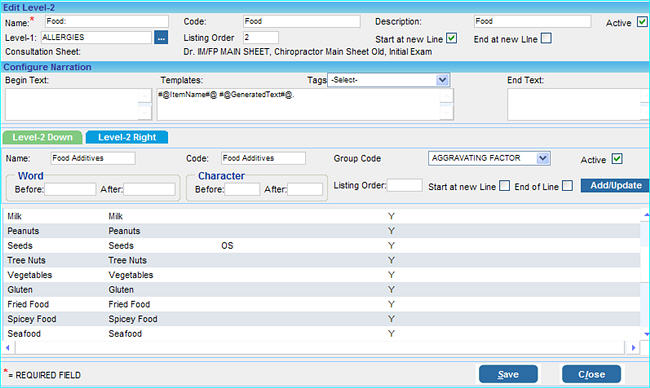Viewport: 650px width, 388px height.
Task: Select the Vegetables row name
Action: (29, 275)
